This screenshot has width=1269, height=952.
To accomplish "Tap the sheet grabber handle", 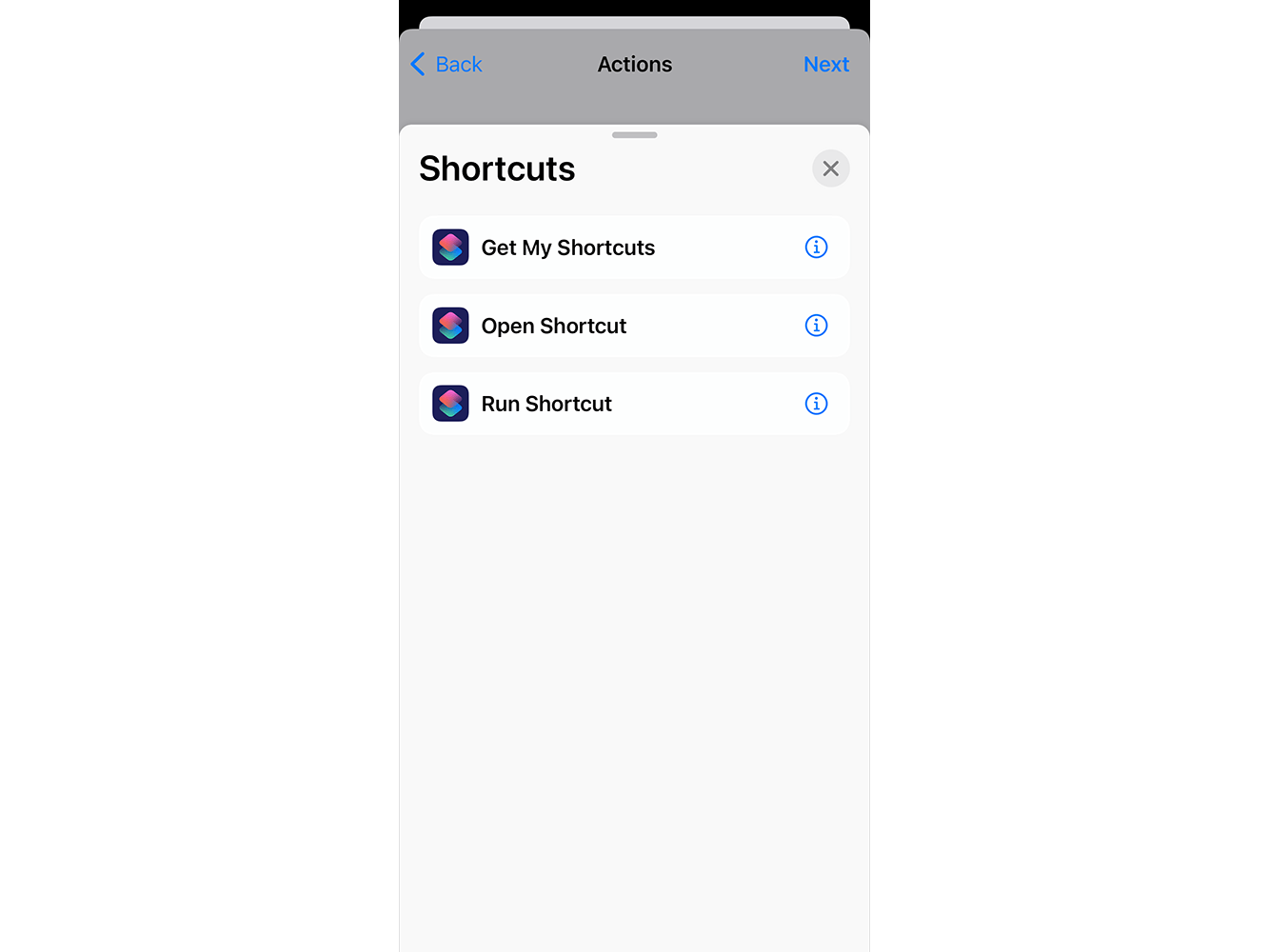I will click(634, 135).
